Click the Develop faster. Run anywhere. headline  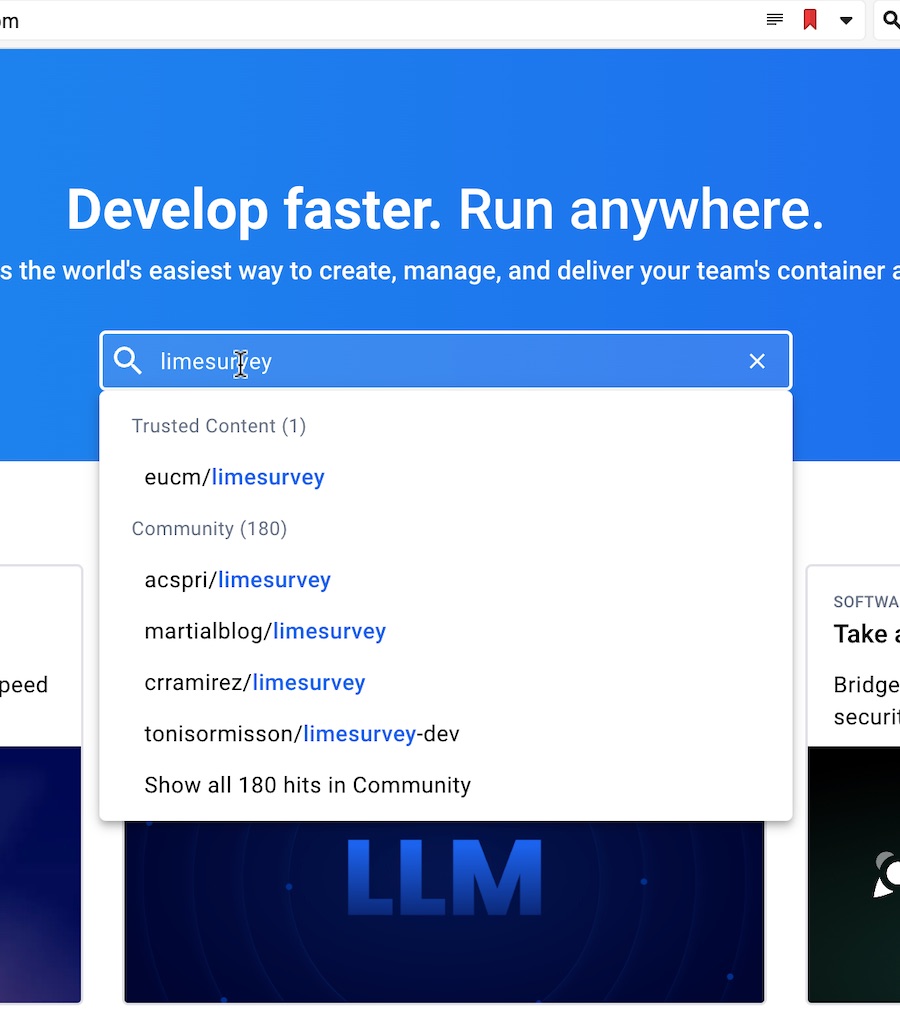click(445, 210)
